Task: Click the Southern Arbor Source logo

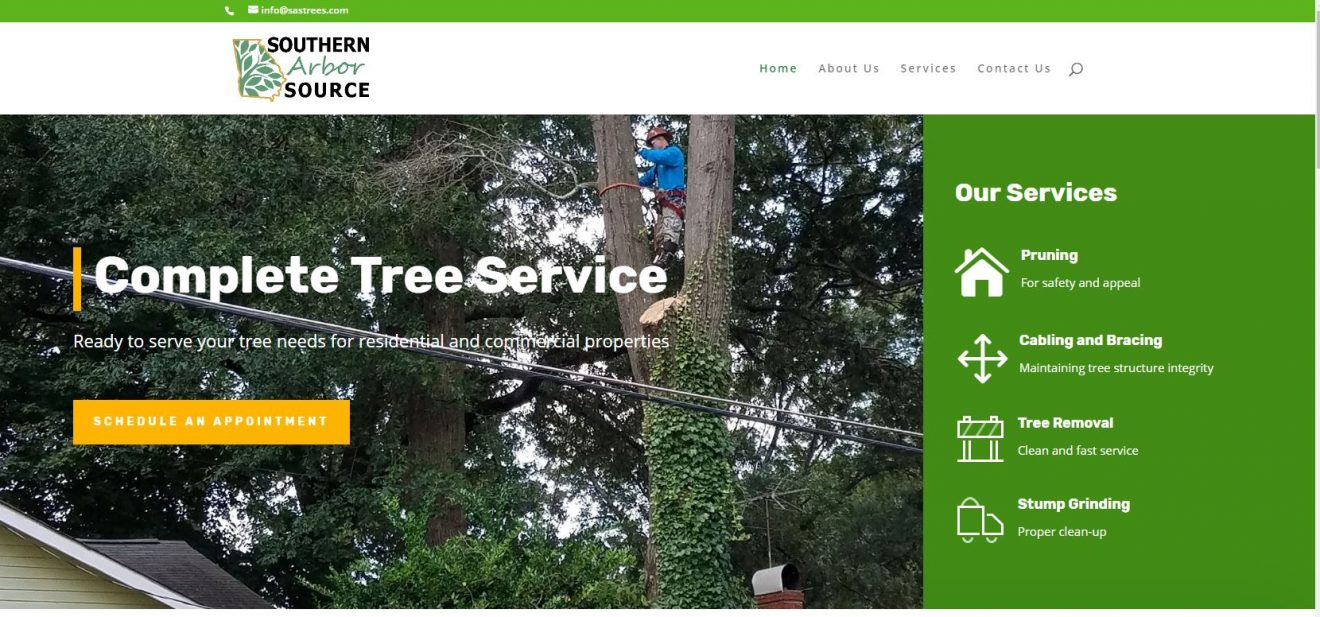Action: 301,69
